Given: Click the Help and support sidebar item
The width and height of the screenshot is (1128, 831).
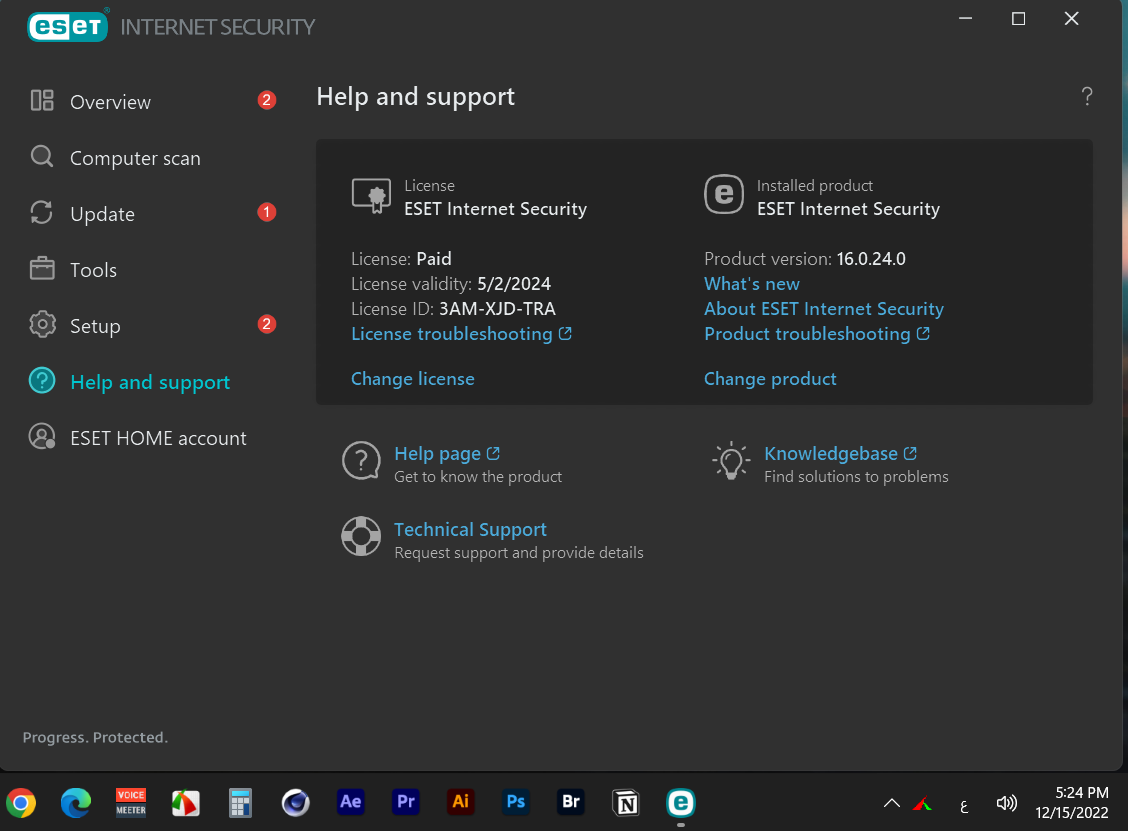Looking at the screenshot, I should click(x=151, y=382).
